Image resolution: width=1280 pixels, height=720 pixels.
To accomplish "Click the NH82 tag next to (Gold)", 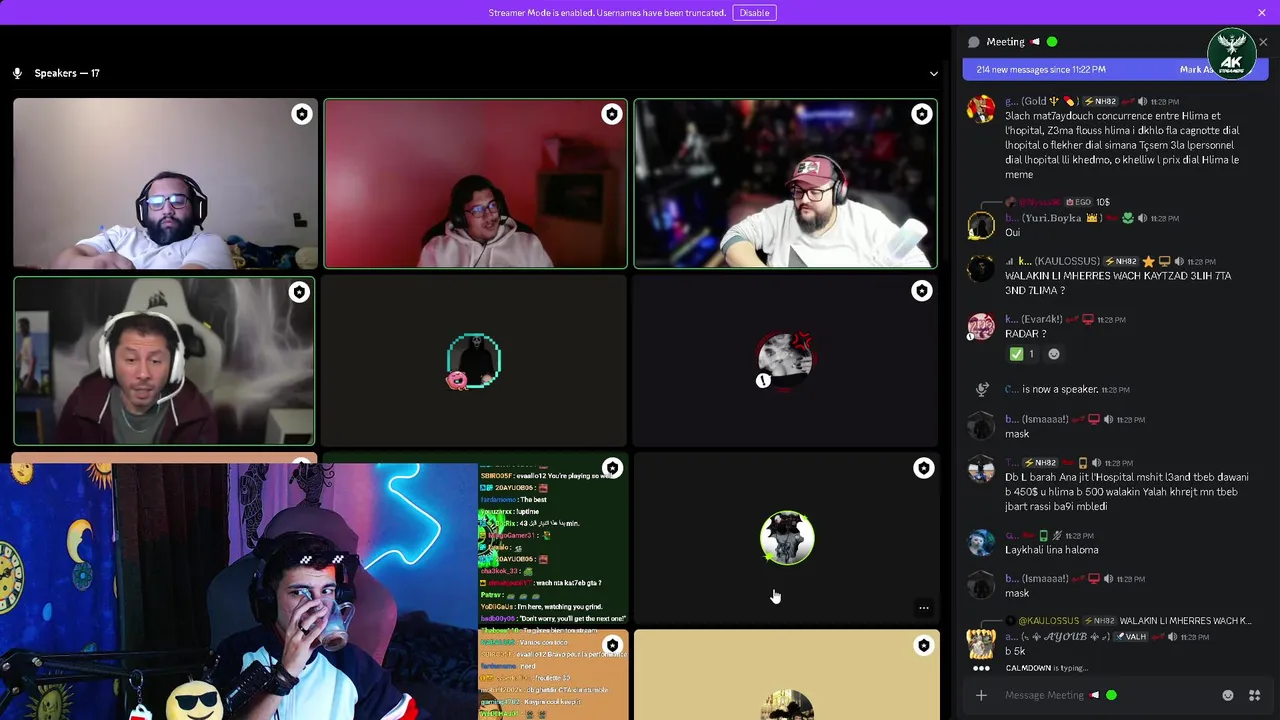I will (x=1100, y=102).
